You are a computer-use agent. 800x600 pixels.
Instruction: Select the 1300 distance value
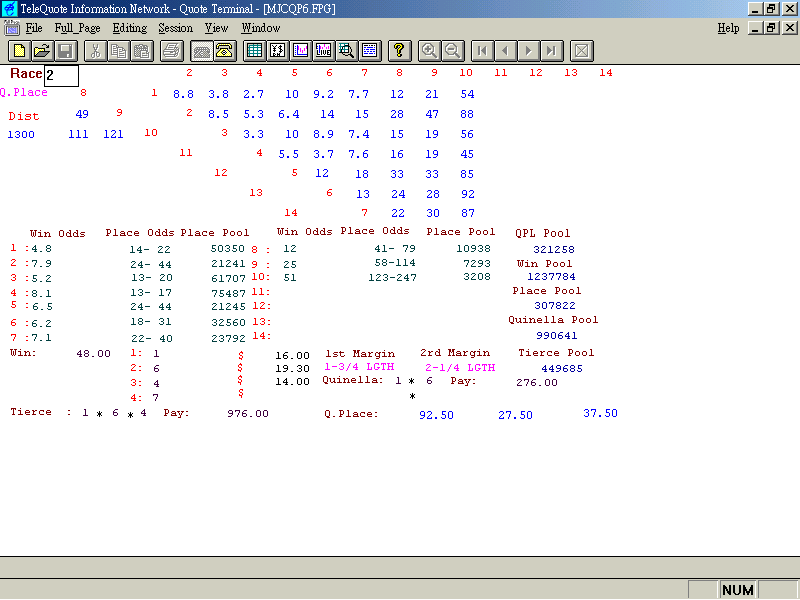point(21,135)
